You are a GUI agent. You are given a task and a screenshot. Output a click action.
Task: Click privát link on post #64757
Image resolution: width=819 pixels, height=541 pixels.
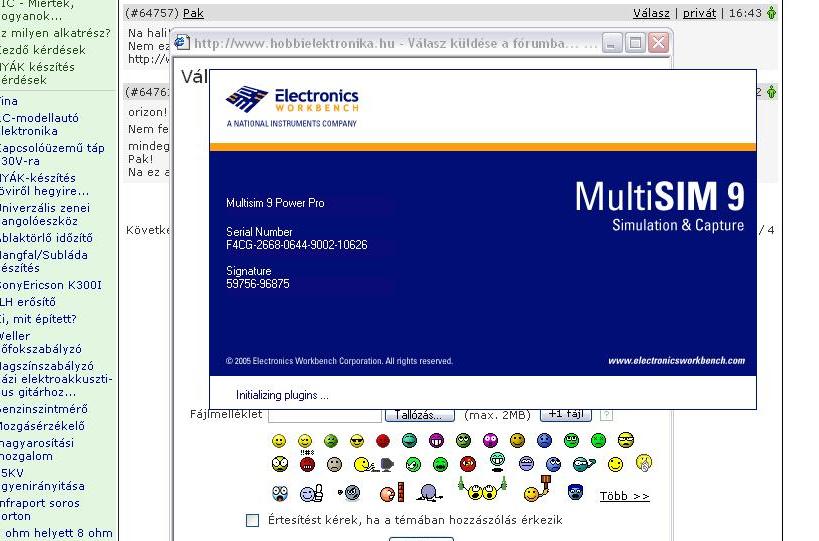699,13
